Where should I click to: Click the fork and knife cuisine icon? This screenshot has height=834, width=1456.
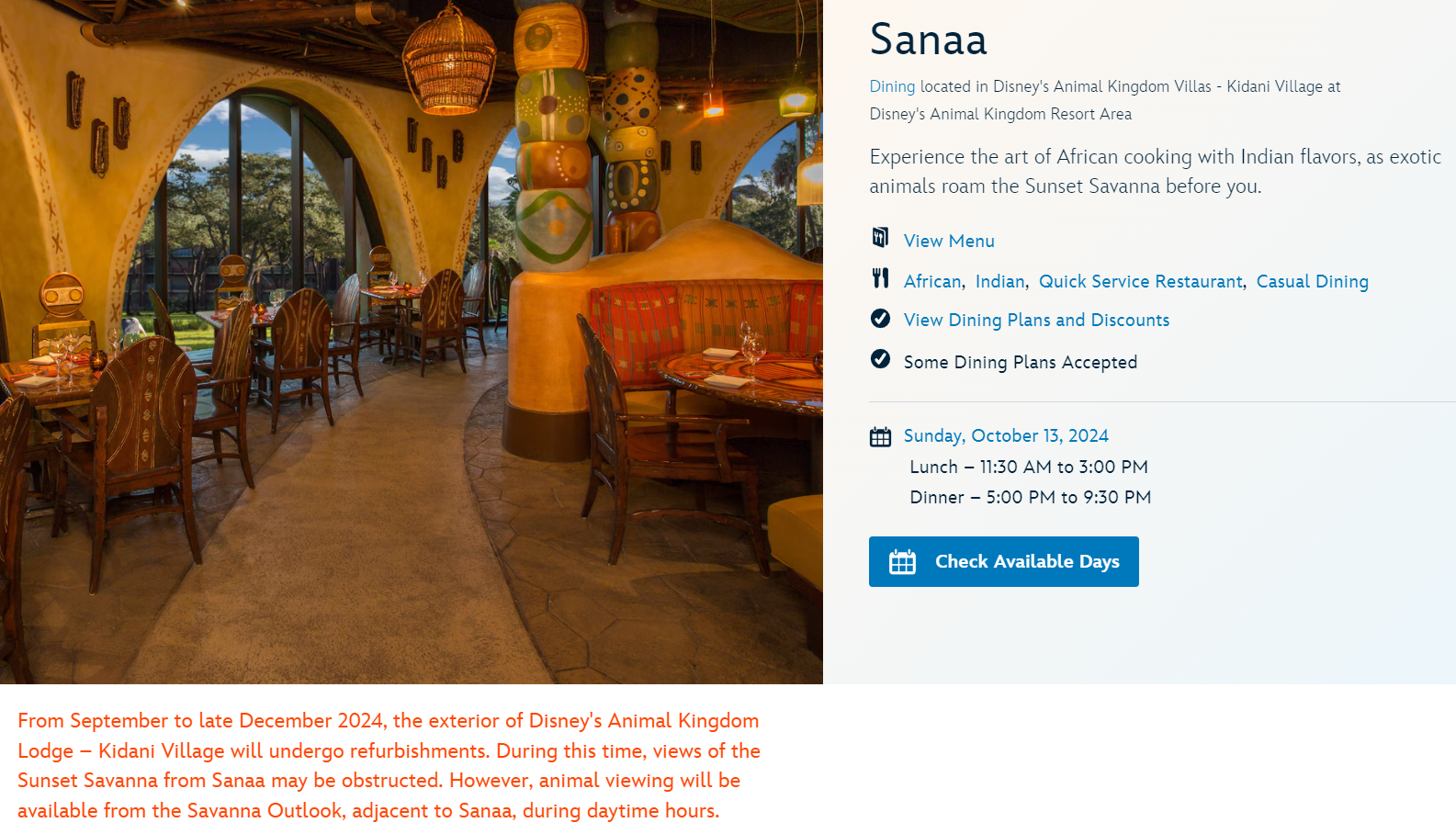(880, 278)
